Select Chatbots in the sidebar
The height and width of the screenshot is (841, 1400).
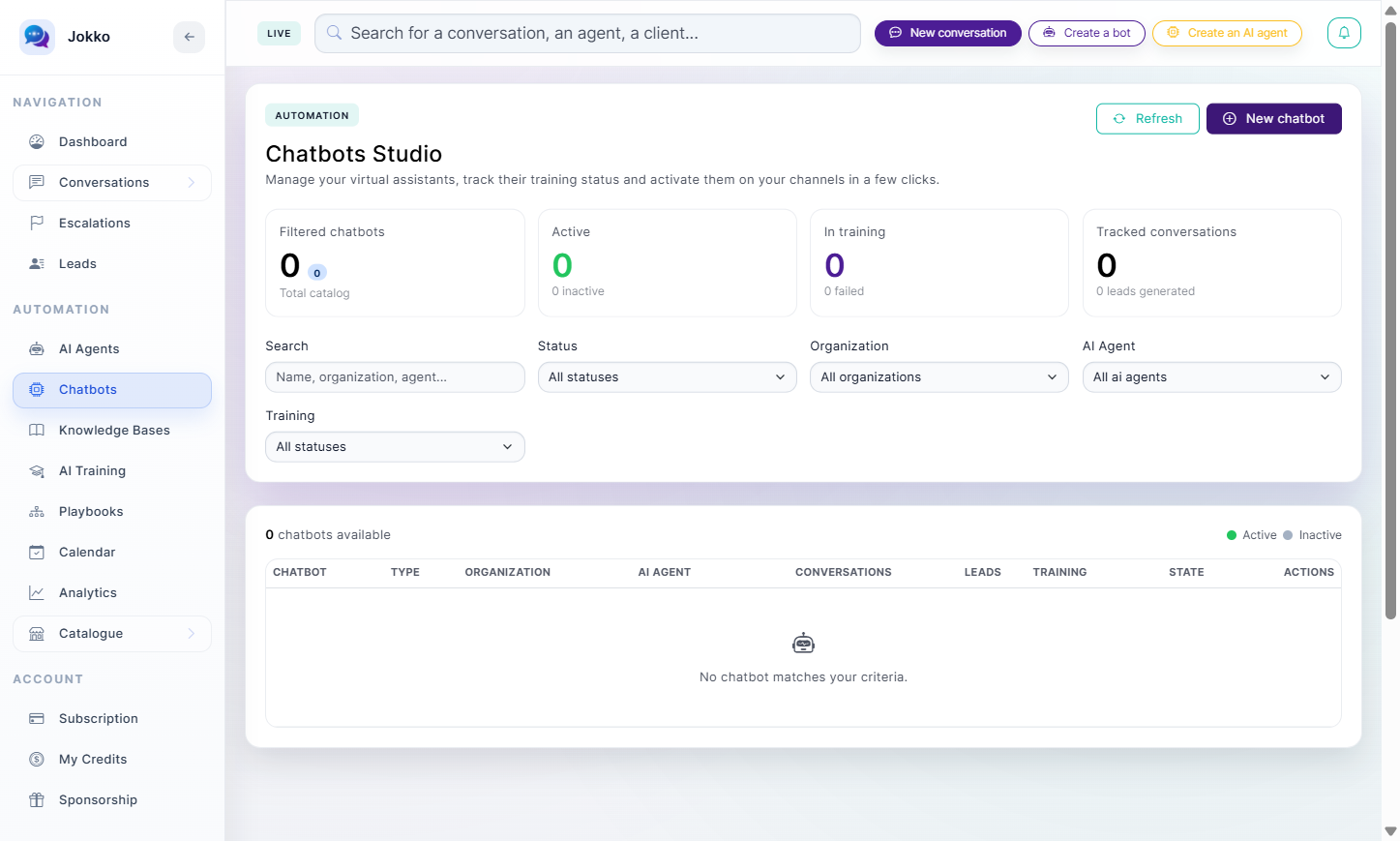tap(112, 390)
